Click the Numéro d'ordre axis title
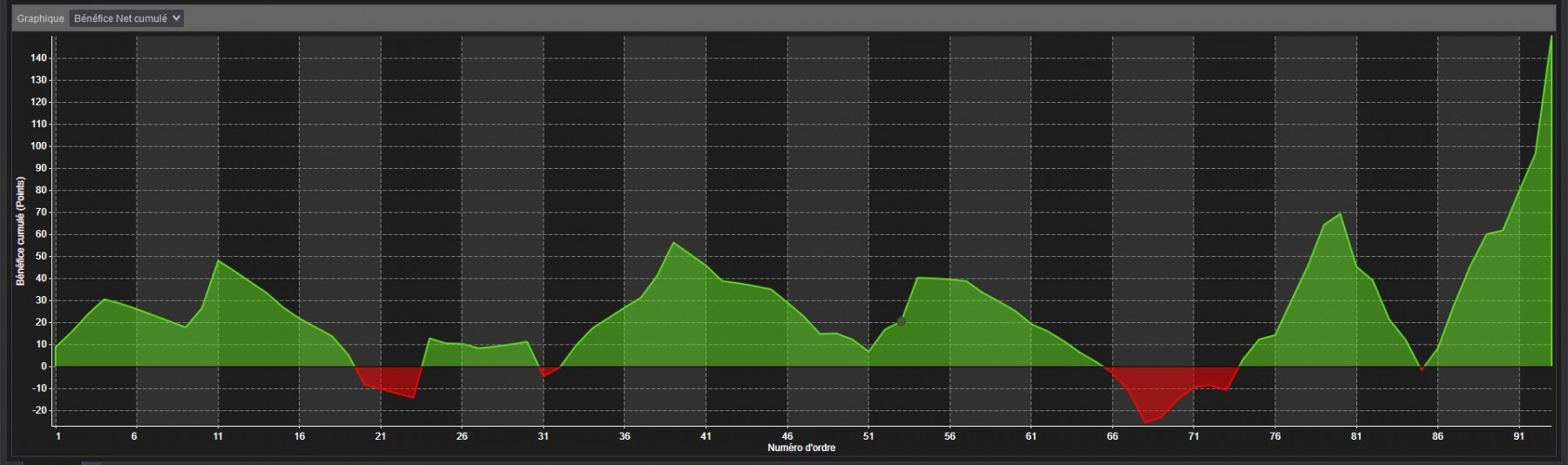 pos(801,448)
